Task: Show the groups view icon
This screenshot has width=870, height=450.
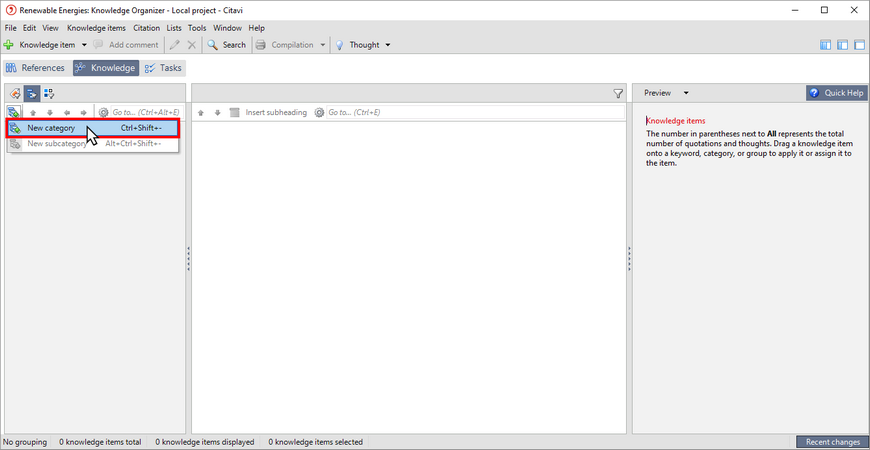Action: click(x=49, y=93)
